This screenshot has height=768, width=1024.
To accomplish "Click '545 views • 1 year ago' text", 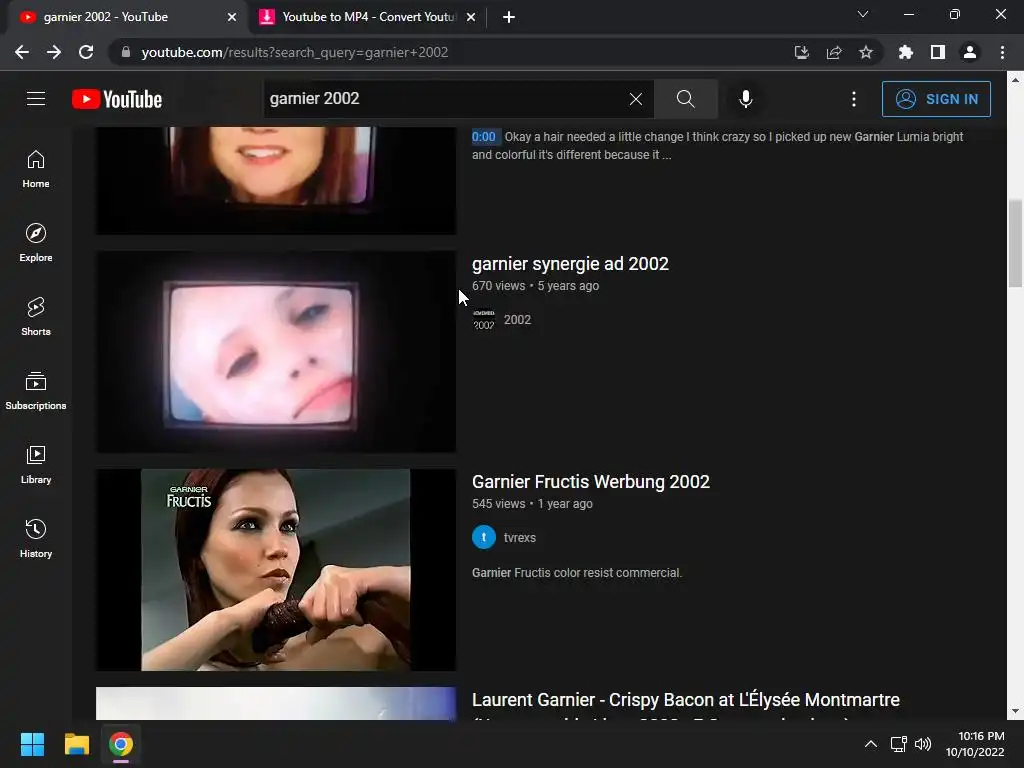I will 532,504.
